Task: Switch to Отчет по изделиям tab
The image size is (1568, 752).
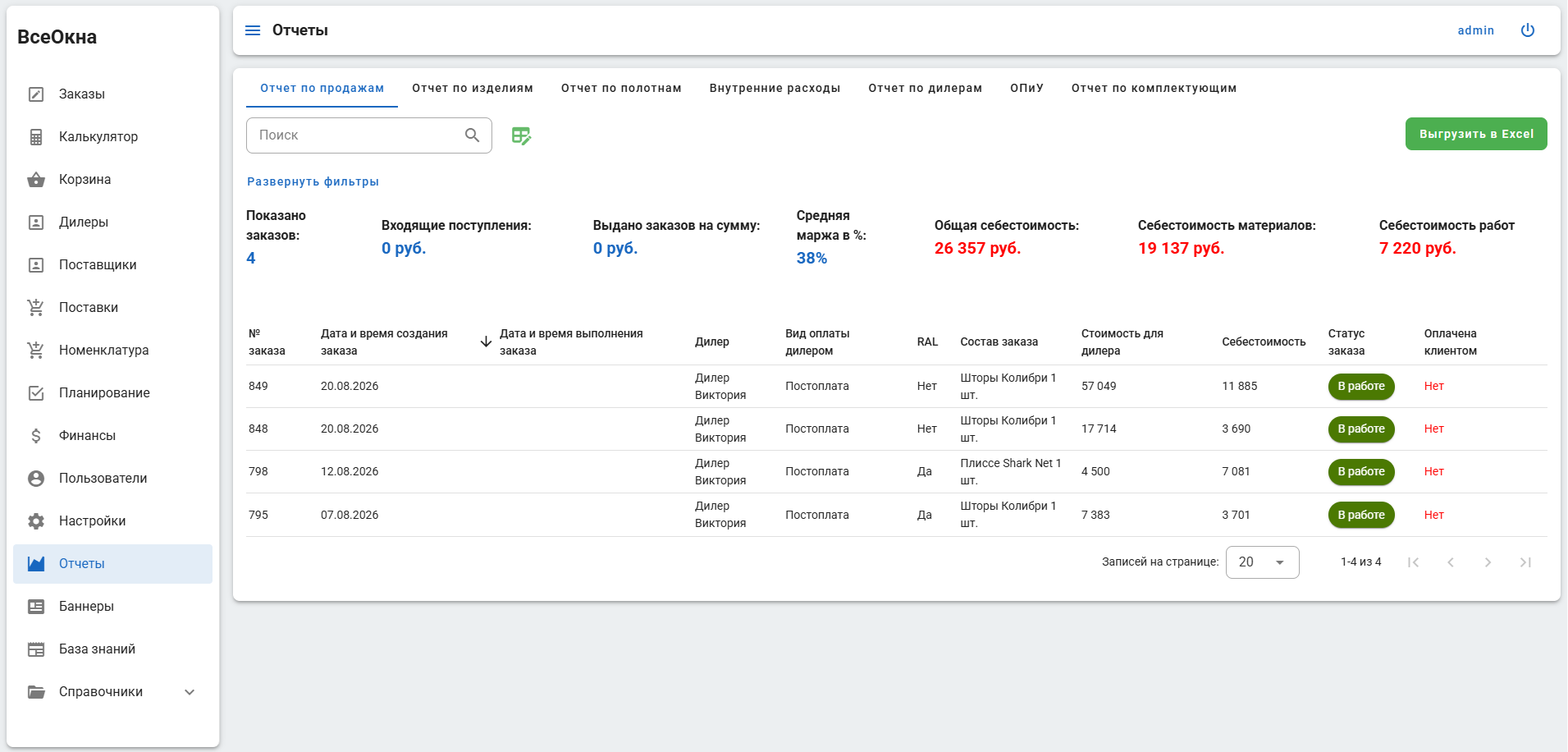Action: [473, 88]
